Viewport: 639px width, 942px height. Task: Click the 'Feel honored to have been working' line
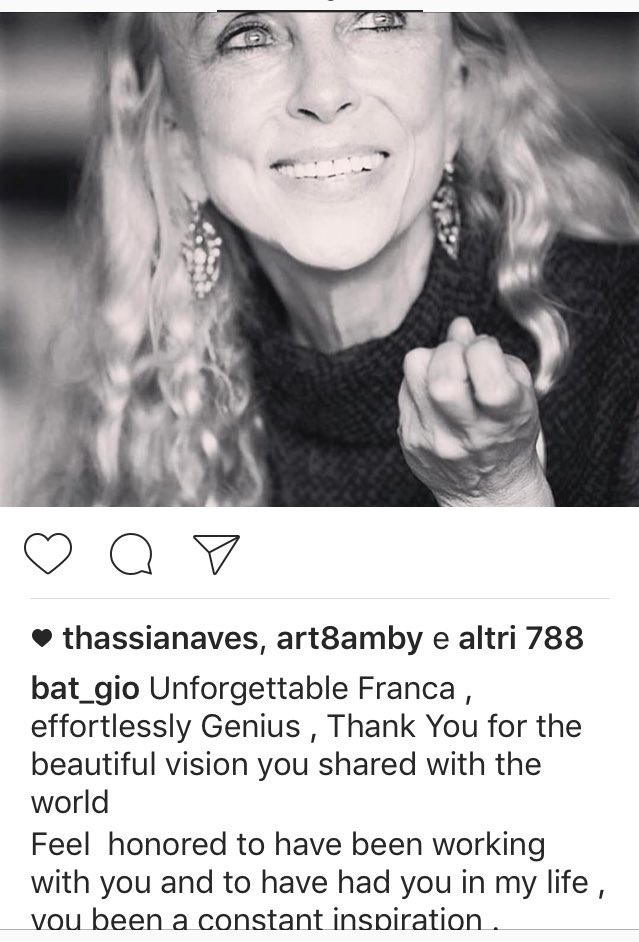tap(288, 844)
